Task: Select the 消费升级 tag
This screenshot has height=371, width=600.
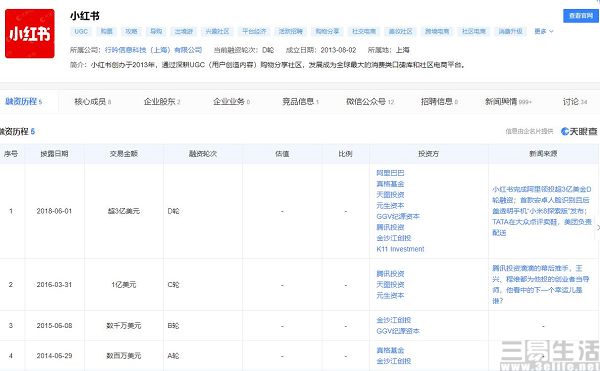Action: tap(510, 31)
